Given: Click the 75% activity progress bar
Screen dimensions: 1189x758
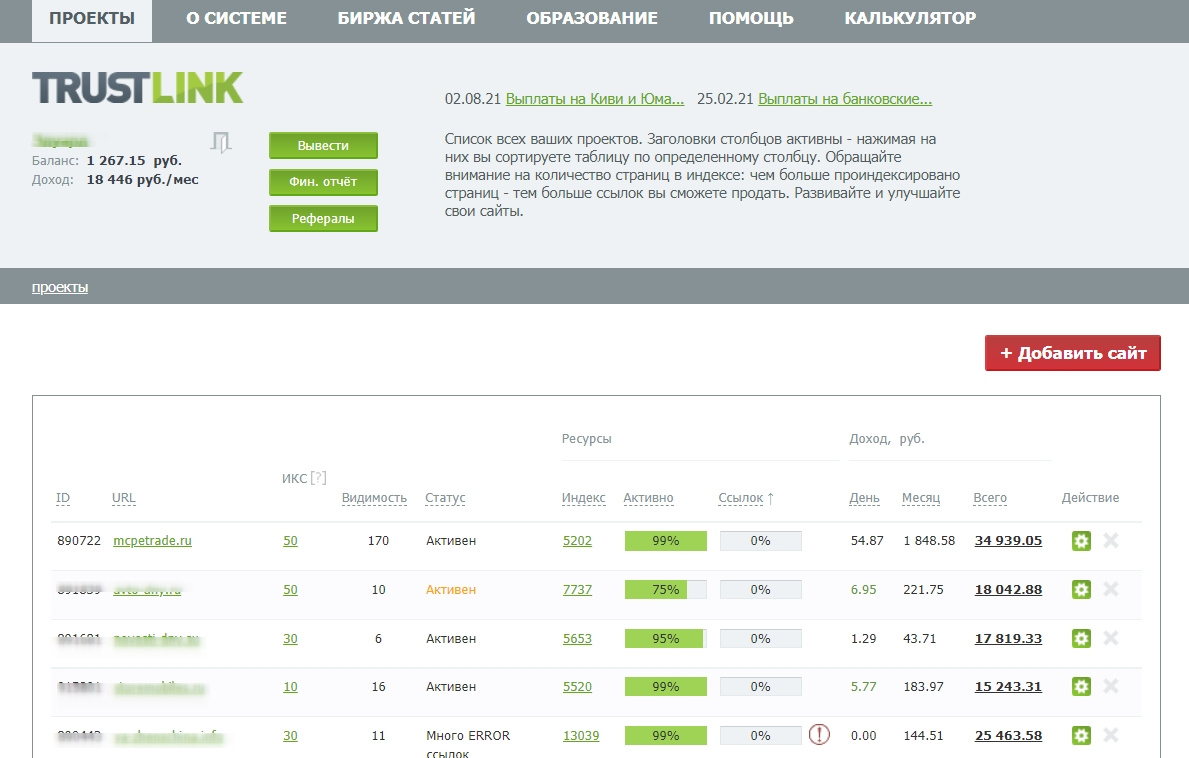Looking at the screenshot, I should coord(665,590).
